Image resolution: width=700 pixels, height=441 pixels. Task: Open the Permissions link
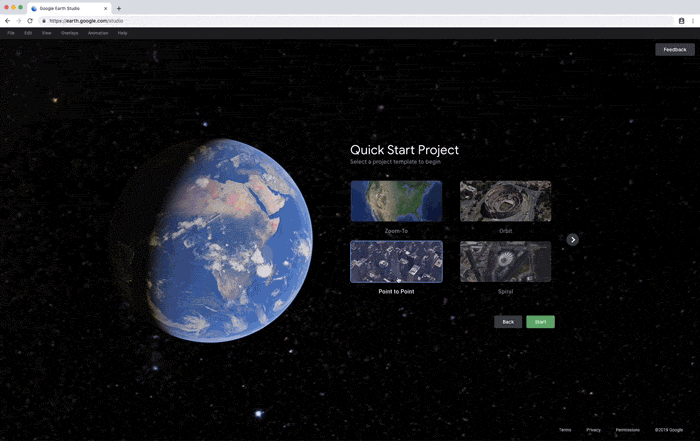coord(627,430)
